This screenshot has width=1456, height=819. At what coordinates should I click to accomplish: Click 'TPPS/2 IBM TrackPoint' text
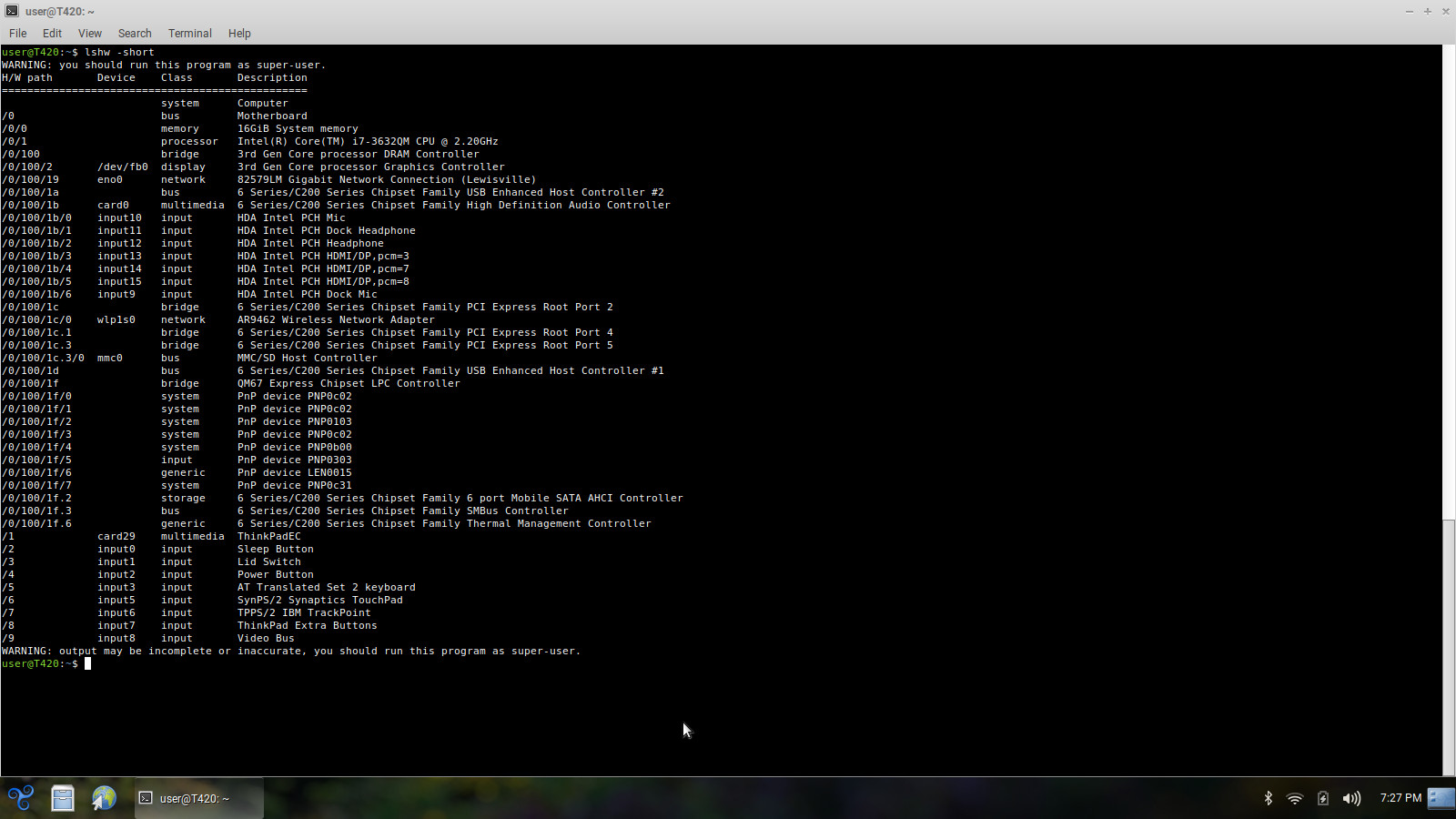(304, 613)
